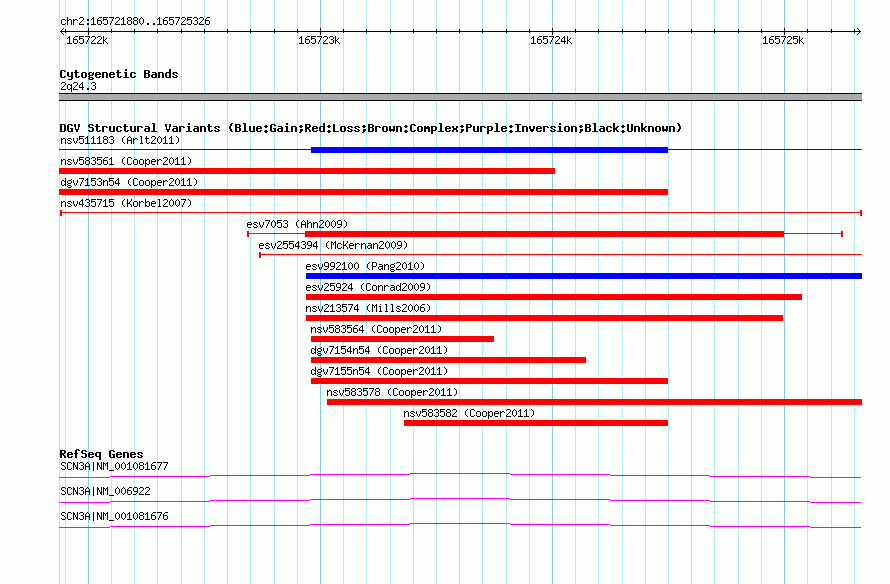Select the SCN3A|NM_001081676 magenta transcript line
Image resolution: width=890 pixels, height=584 pixels.
(x=460, y=526)
